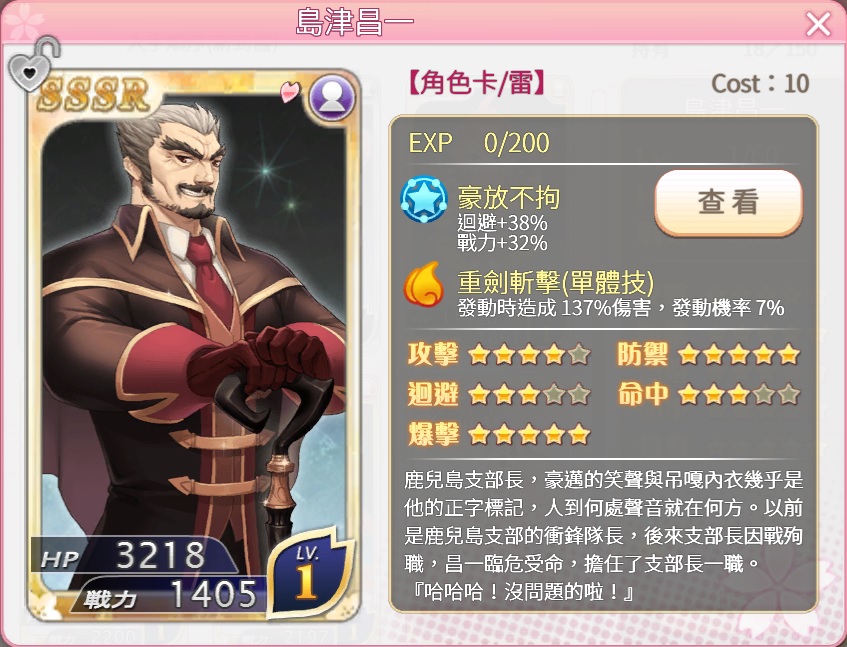Click the flame active skill icon
Screen dimensions: 847x647
click(424, 284)
